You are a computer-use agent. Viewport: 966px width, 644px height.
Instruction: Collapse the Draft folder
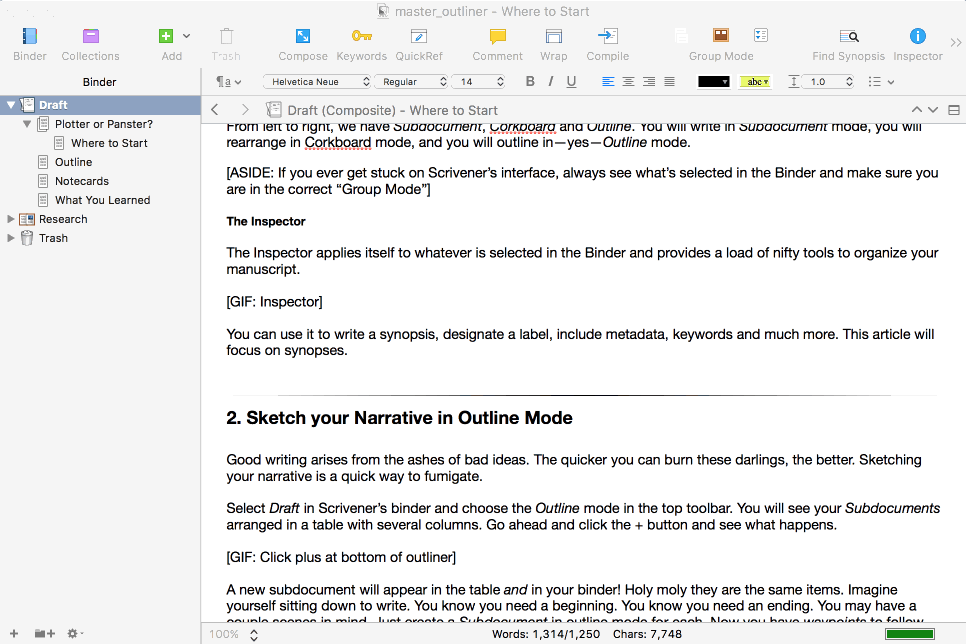click(x=10, y=105)
